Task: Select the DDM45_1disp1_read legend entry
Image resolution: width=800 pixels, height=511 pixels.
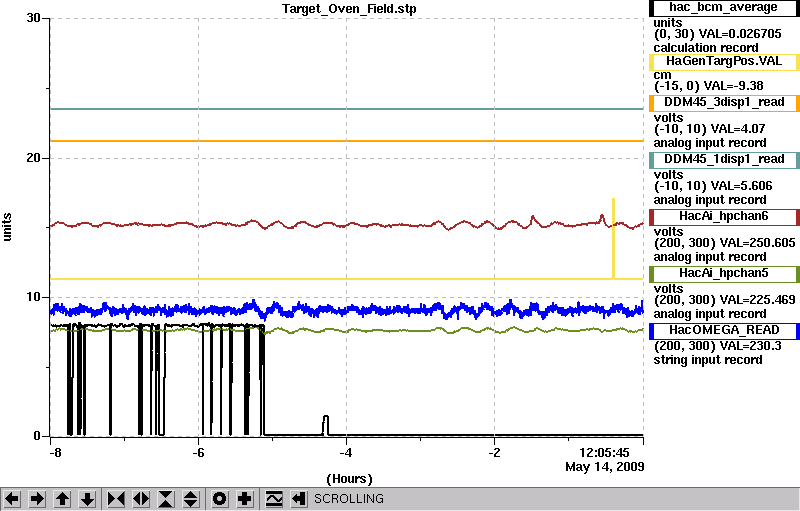Action: coord(723,160)
